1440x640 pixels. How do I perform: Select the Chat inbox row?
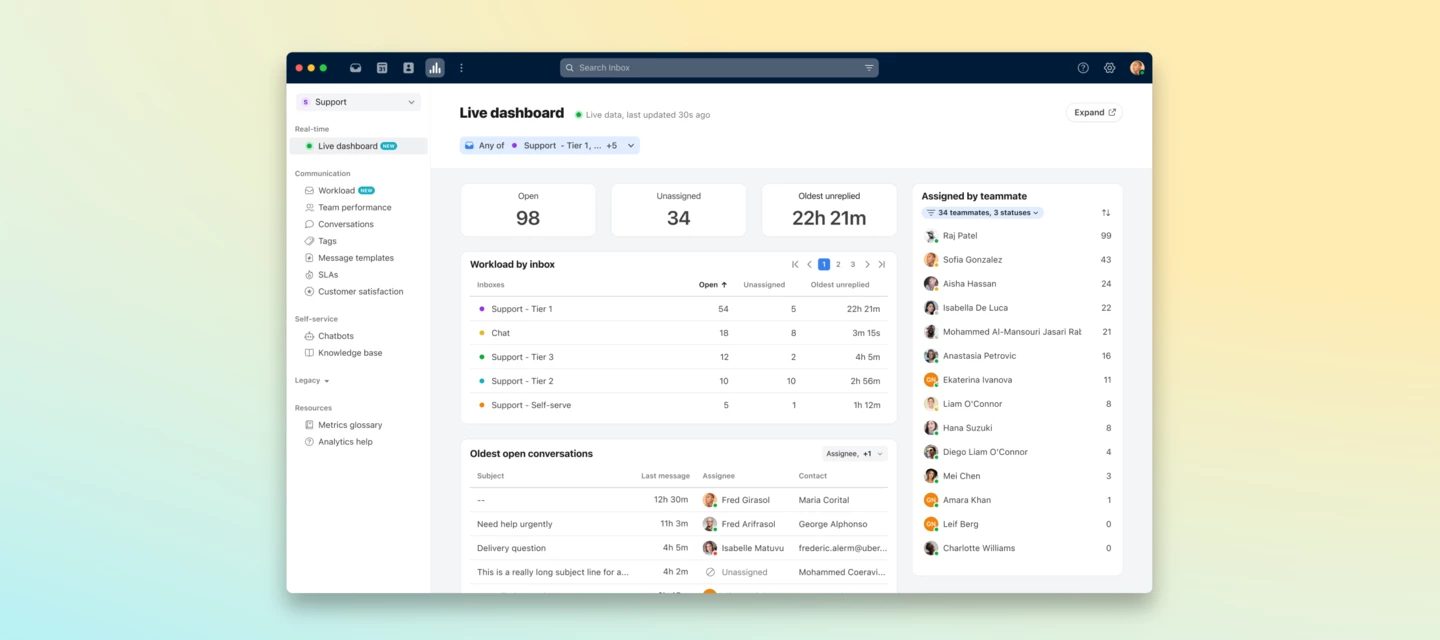[679, 333]
